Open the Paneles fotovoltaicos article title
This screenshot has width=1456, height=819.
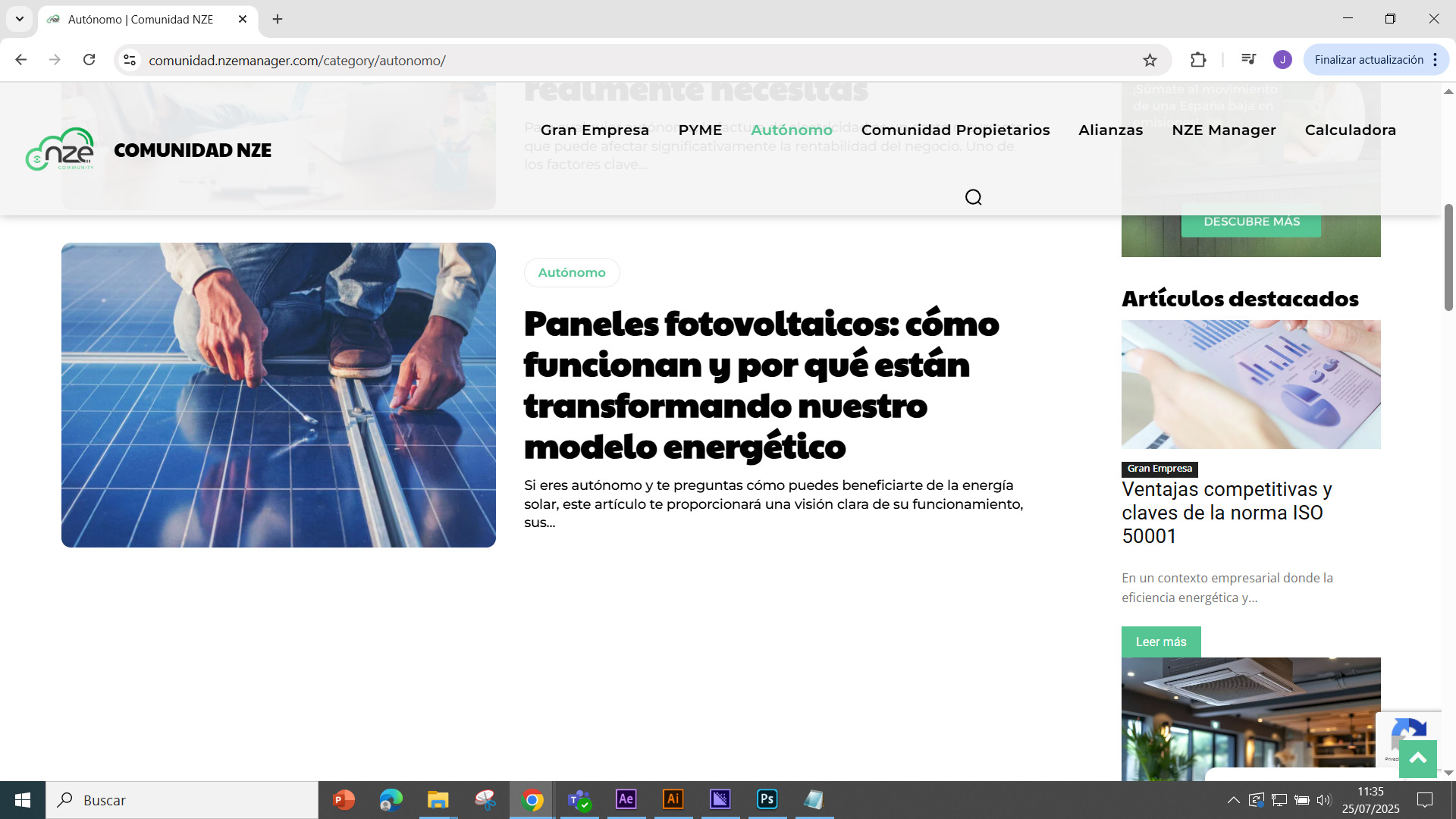tap(761, 384)
